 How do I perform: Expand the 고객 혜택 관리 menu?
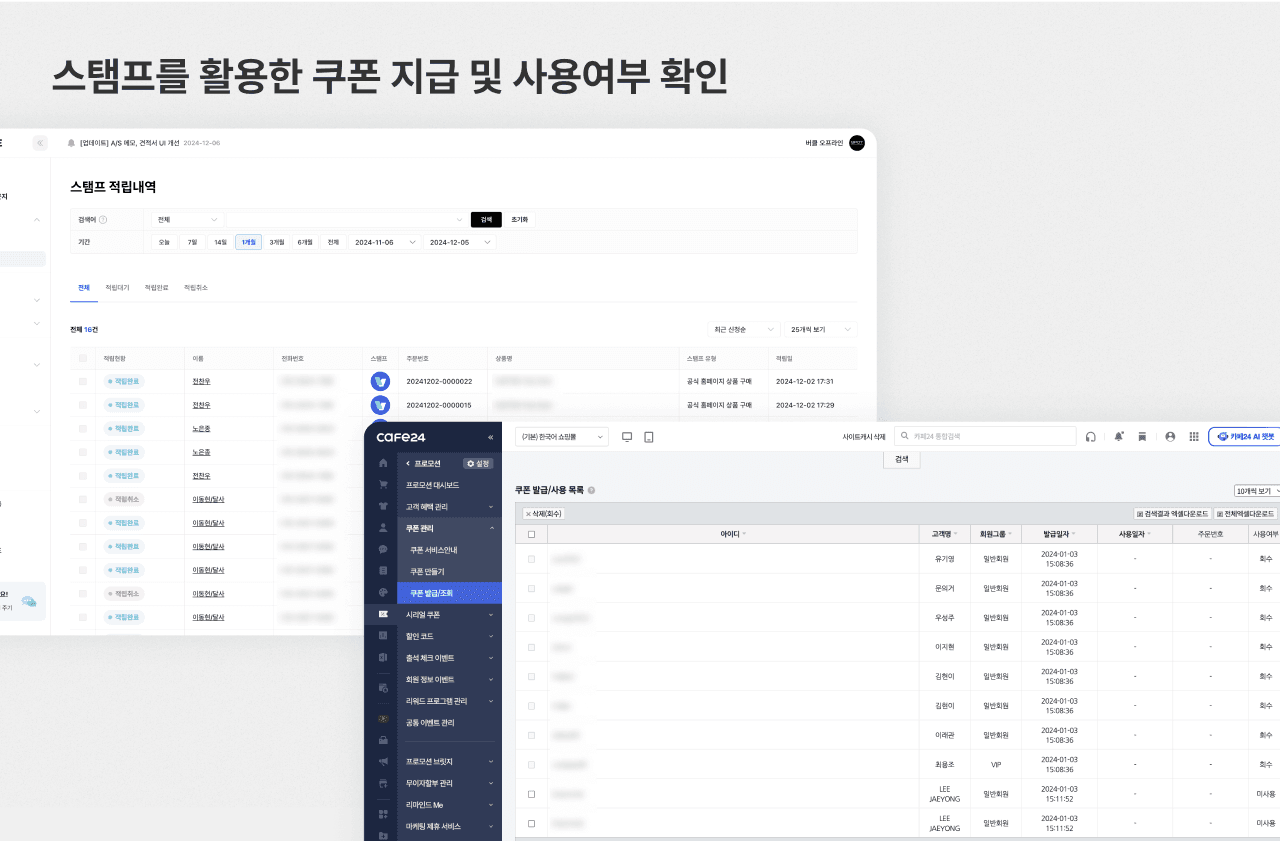(x=449, y=507)
